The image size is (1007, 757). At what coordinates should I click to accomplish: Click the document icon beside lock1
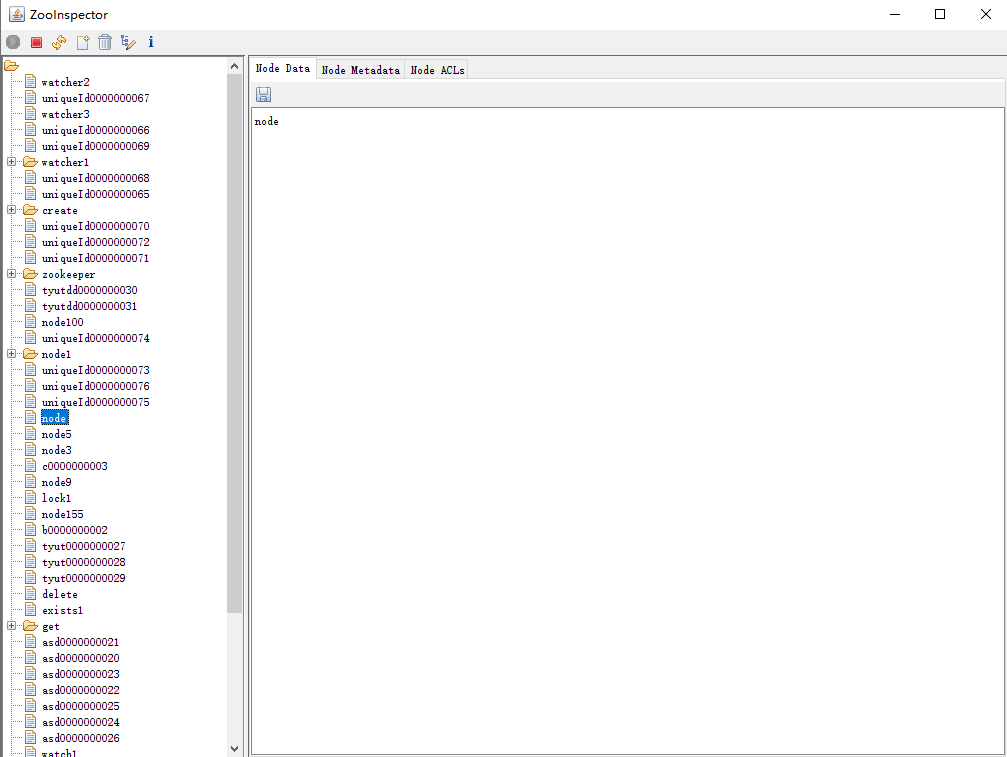point(30,498)
